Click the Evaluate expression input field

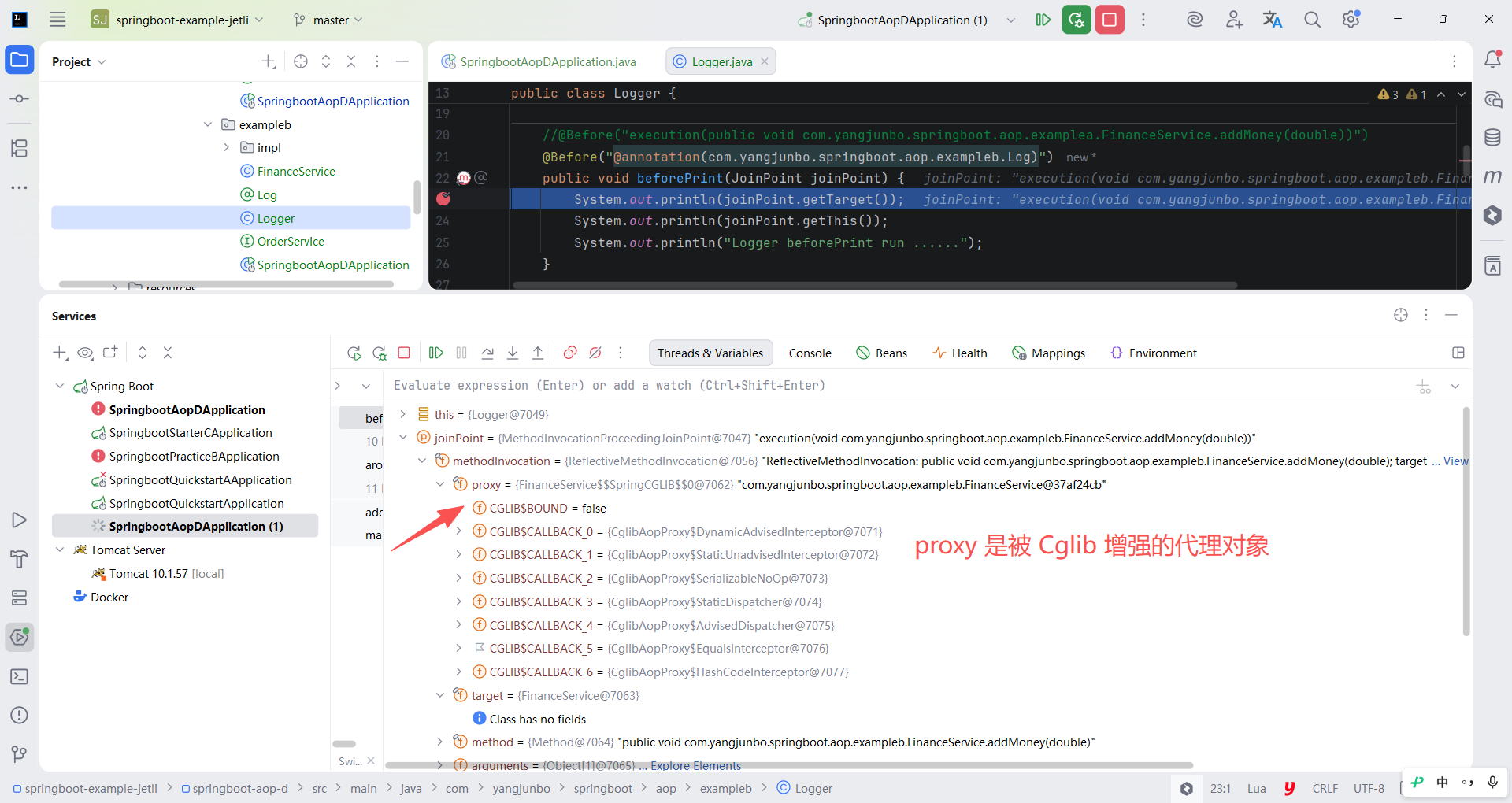coord(898,385)
